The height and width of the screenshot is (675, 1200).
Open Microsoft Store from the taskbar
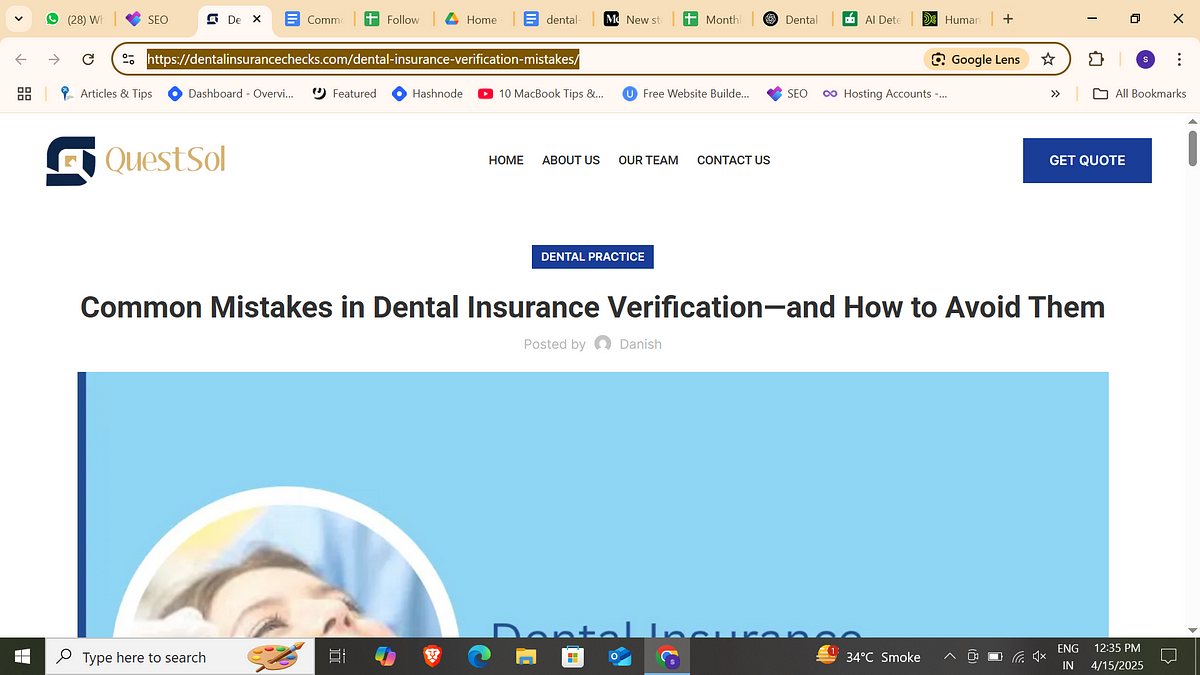pos(573,657)
